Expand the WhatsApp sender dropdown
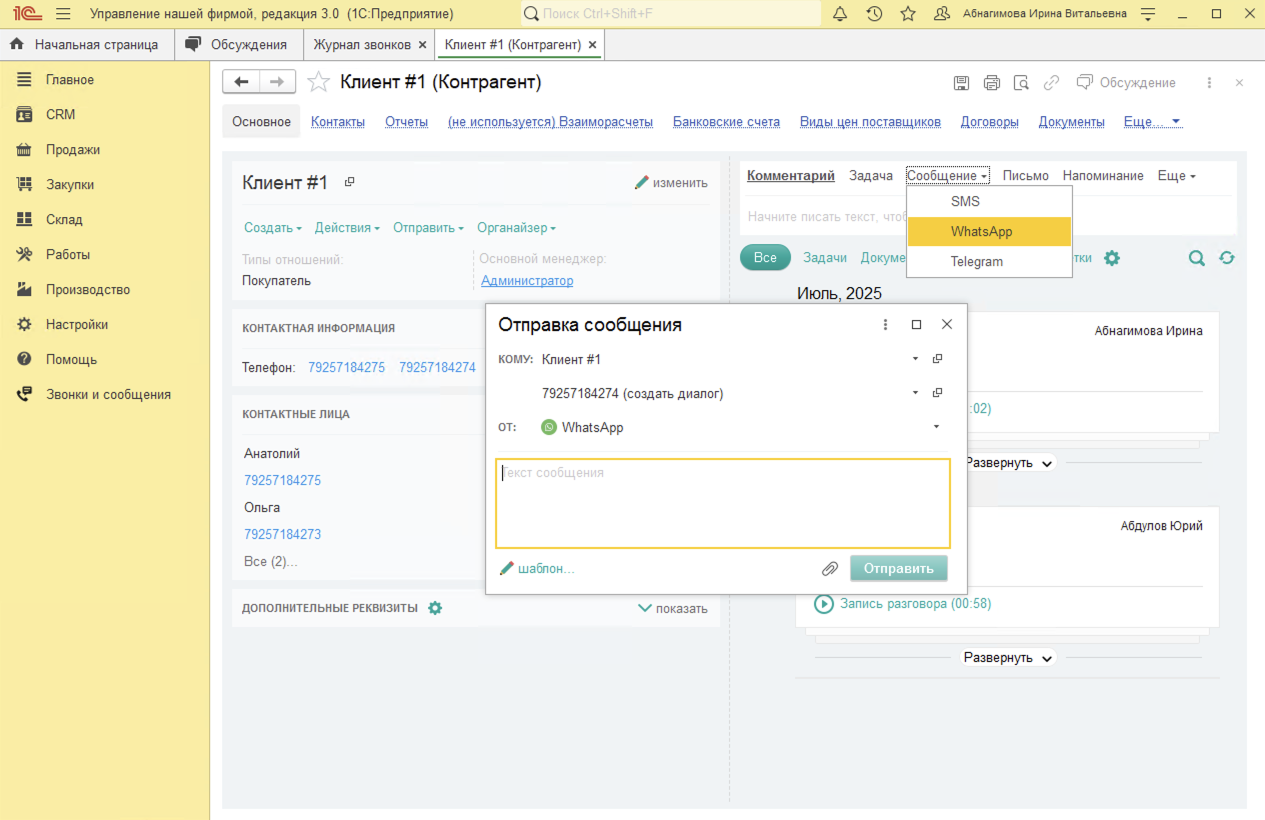This screenshot has width=1265, height=820. pos(936,427)
